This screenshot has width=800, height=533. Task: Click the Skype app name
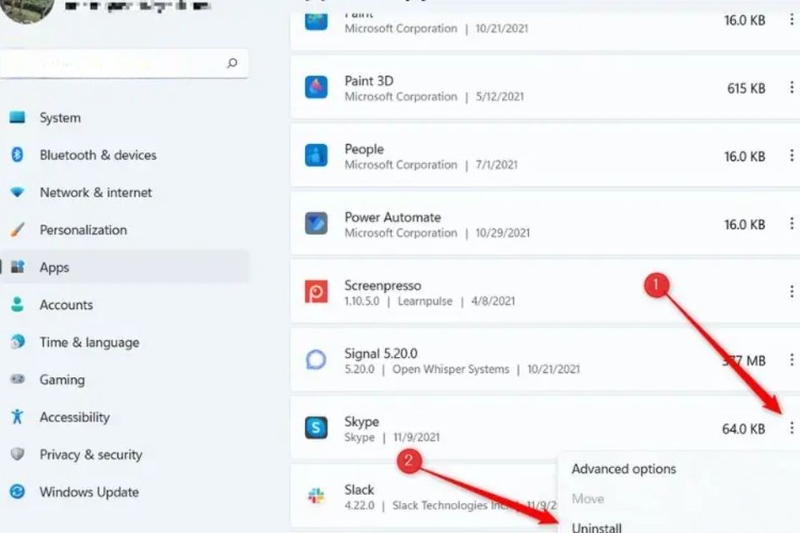point(361,422)
